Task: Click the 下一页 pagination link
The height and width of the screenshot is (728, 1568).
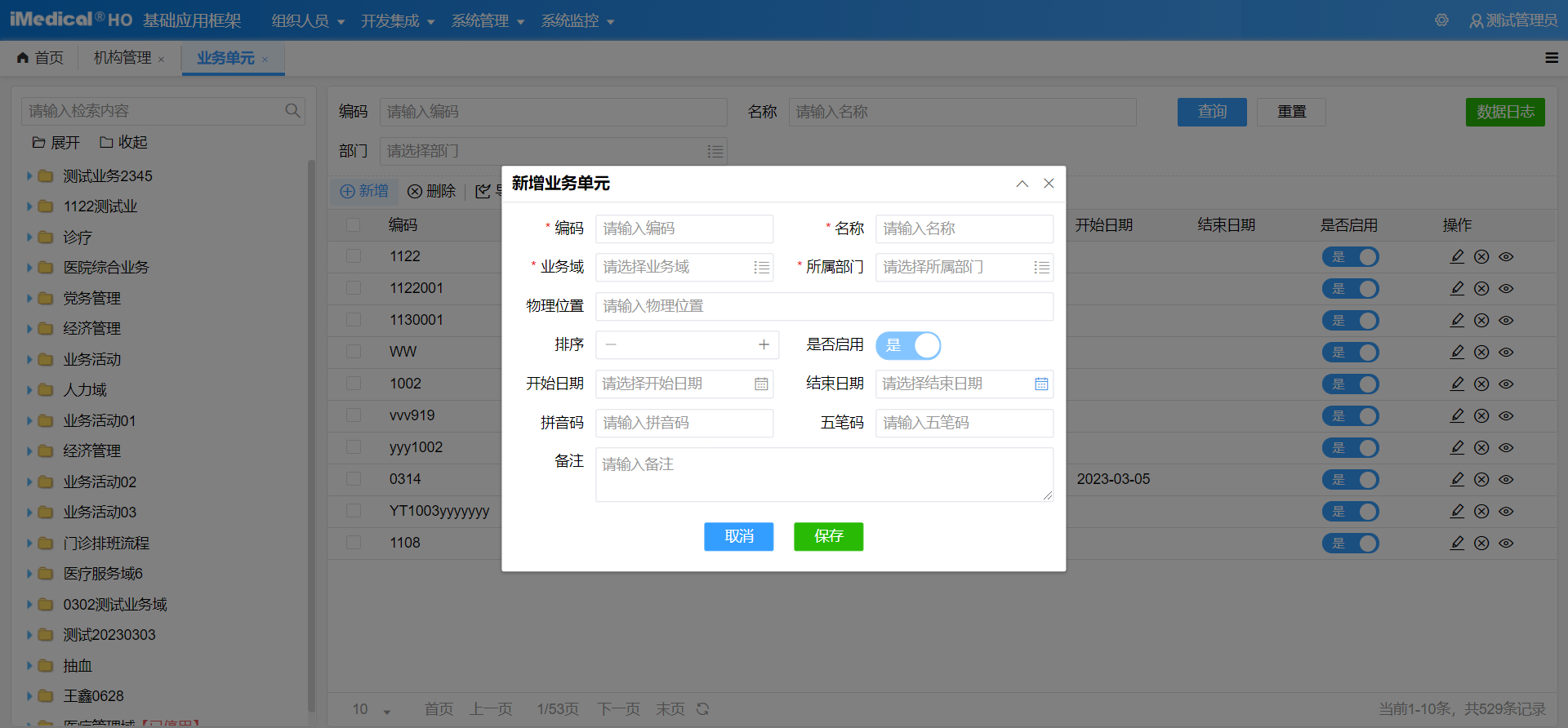Action: tap(618, 709)
